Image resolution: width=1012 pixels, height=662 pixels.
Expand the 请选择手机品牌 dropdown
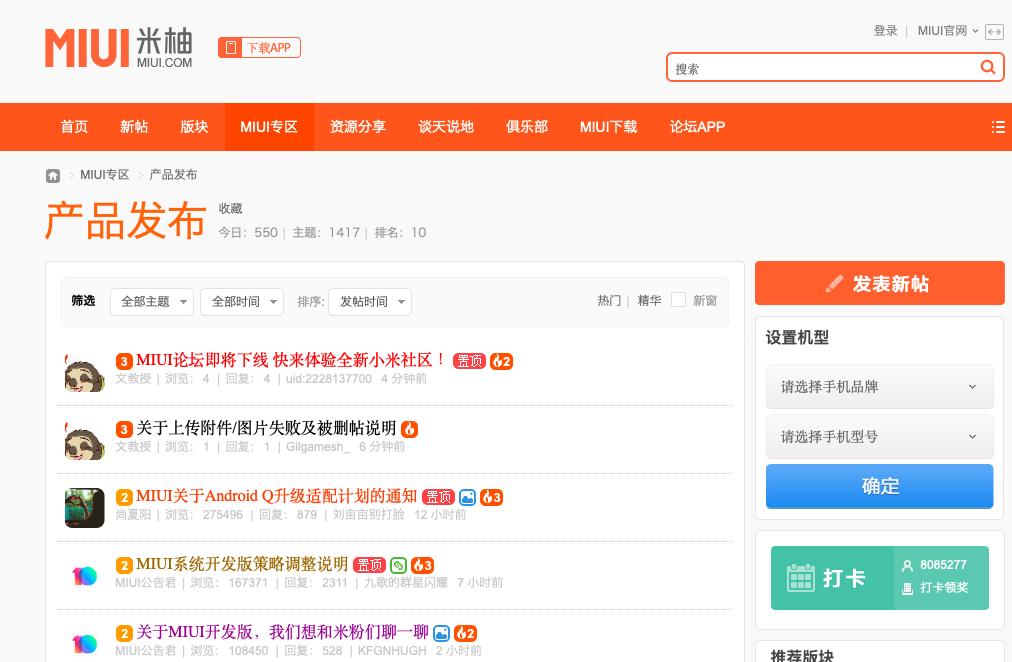point(879,387)
